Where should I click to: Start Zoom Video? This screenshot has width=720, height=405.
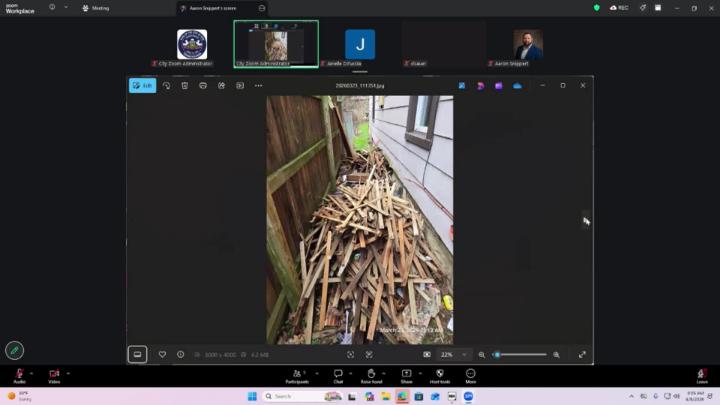pos(54,376)
